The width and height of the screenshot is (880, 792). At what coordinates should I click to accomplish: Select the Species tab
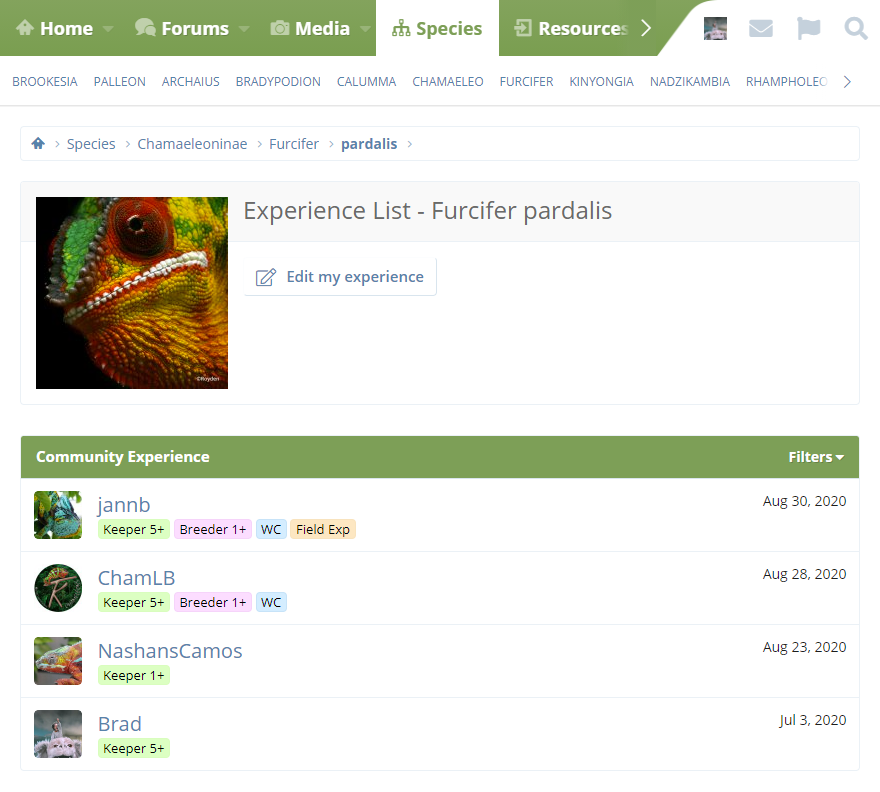point(437,29)
